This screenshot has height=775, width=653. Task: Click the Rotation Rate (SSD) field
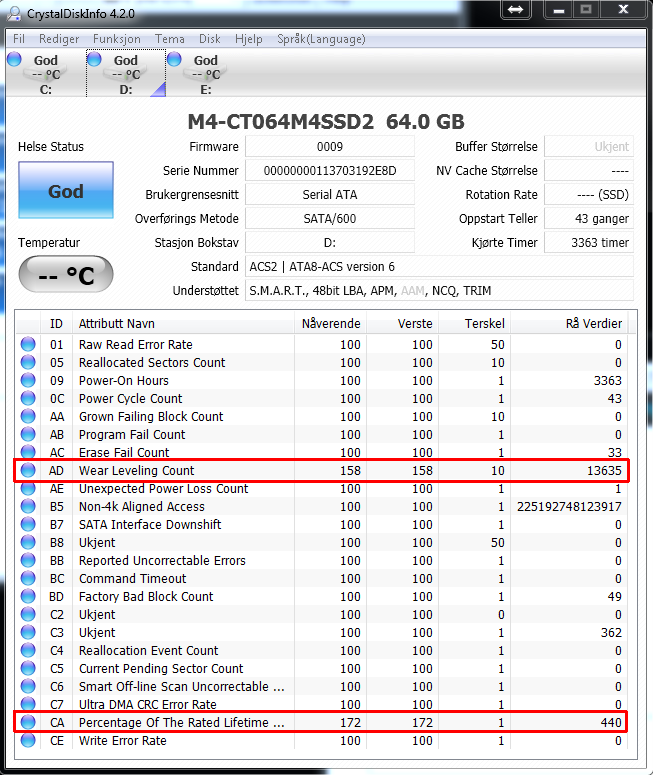pyautogui.click(x=589, y=195)
